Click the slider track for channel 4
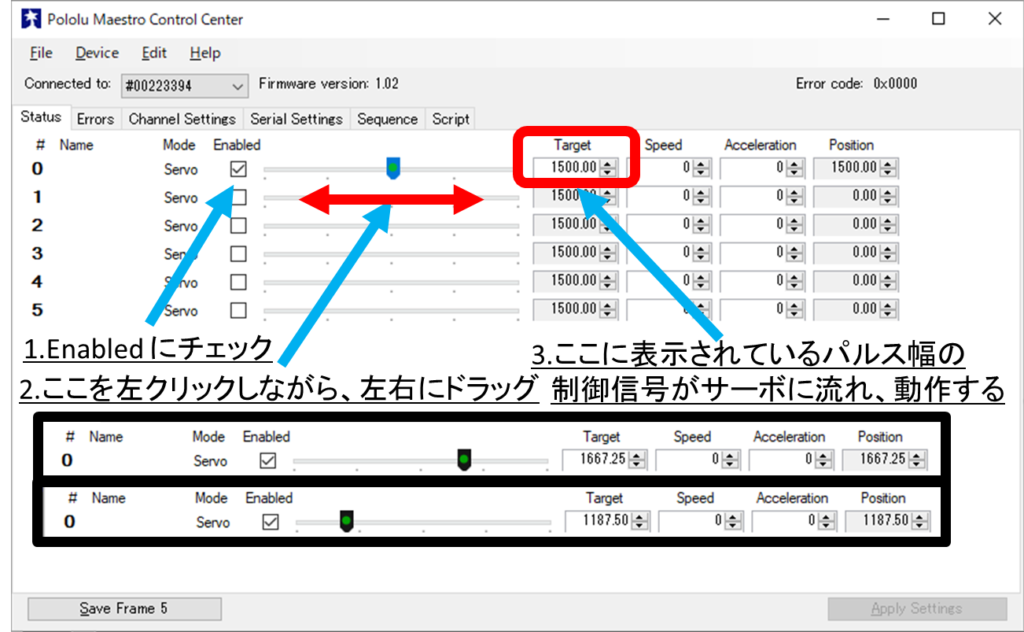 pos(391,283)
